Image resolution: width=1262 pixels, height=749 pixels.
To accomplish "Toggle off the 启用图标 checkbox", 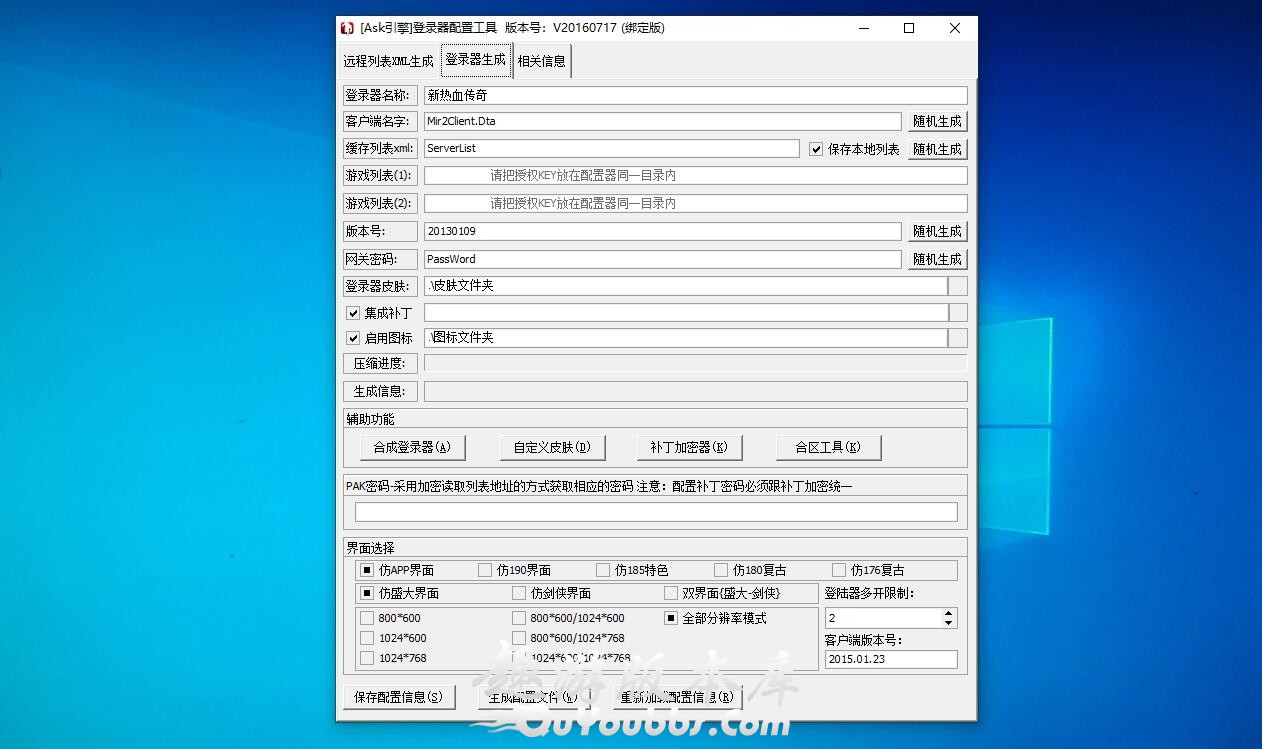I will 353,337.
